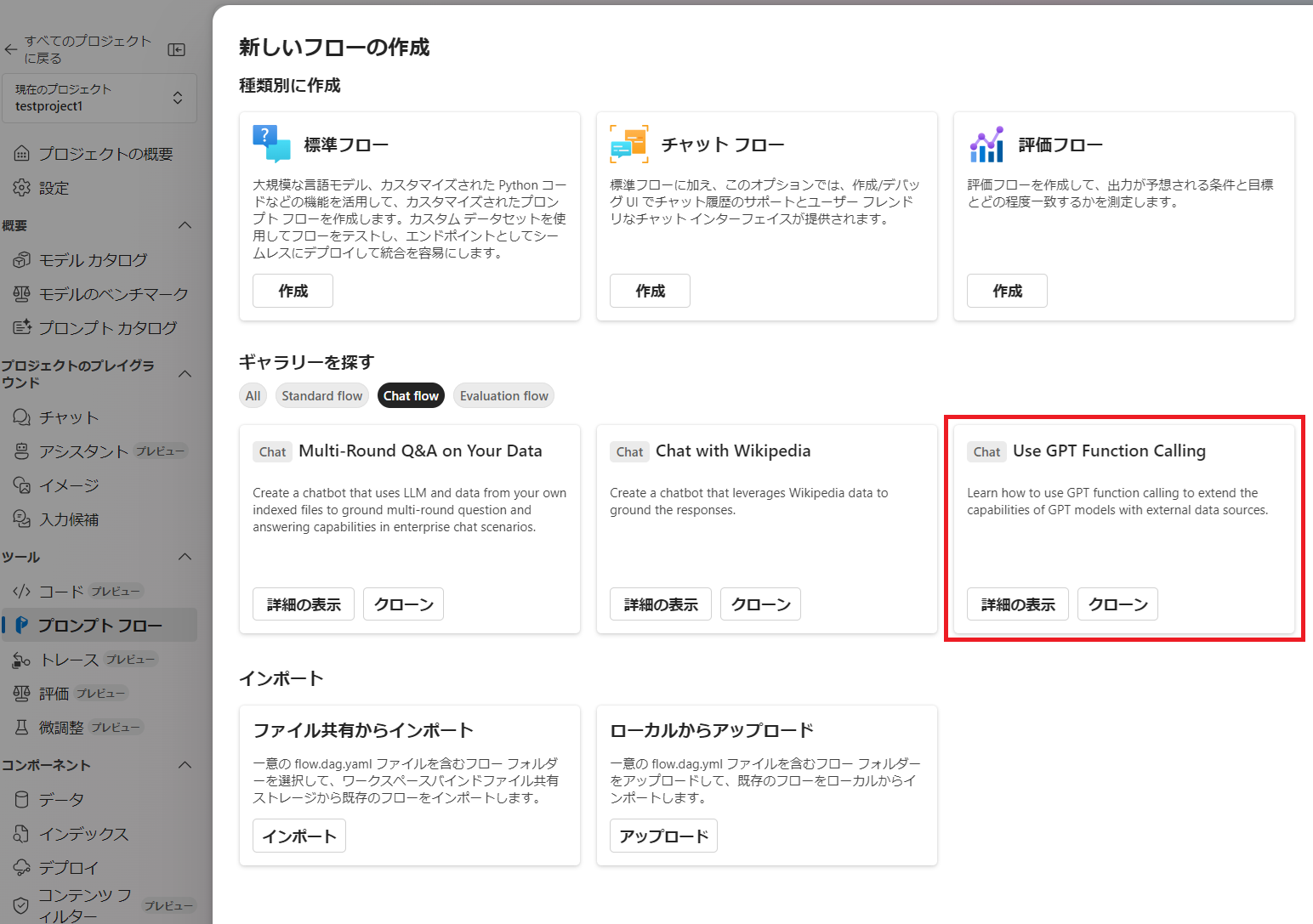Viewport: 1313px width, 924px height.
Task: Click the Use GPT Function Calling title
Action: tap(1109, 451)
